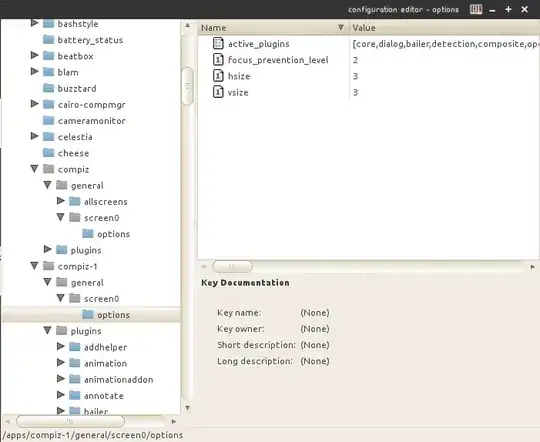Expand the animationaddon plugin node

61,379
